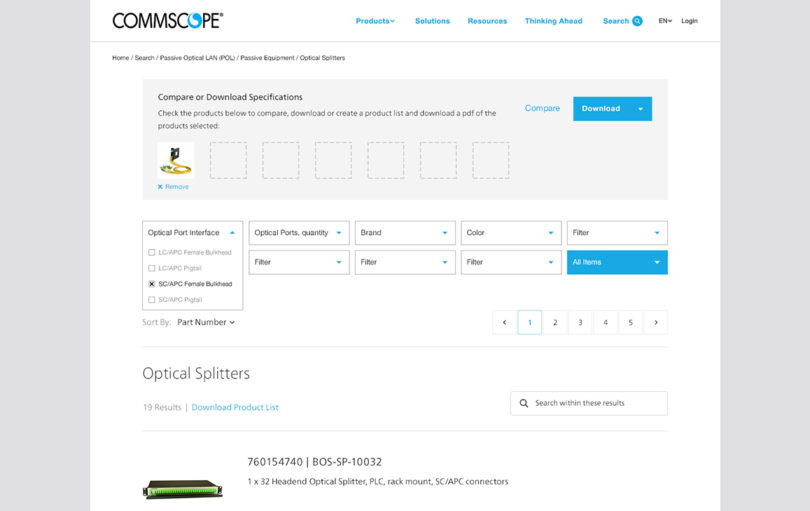Image resolution: width=810 pixels, height=511 pixels.
Task: Open the Filter dropdown below Optical Ports
Action: click(299, 262)
